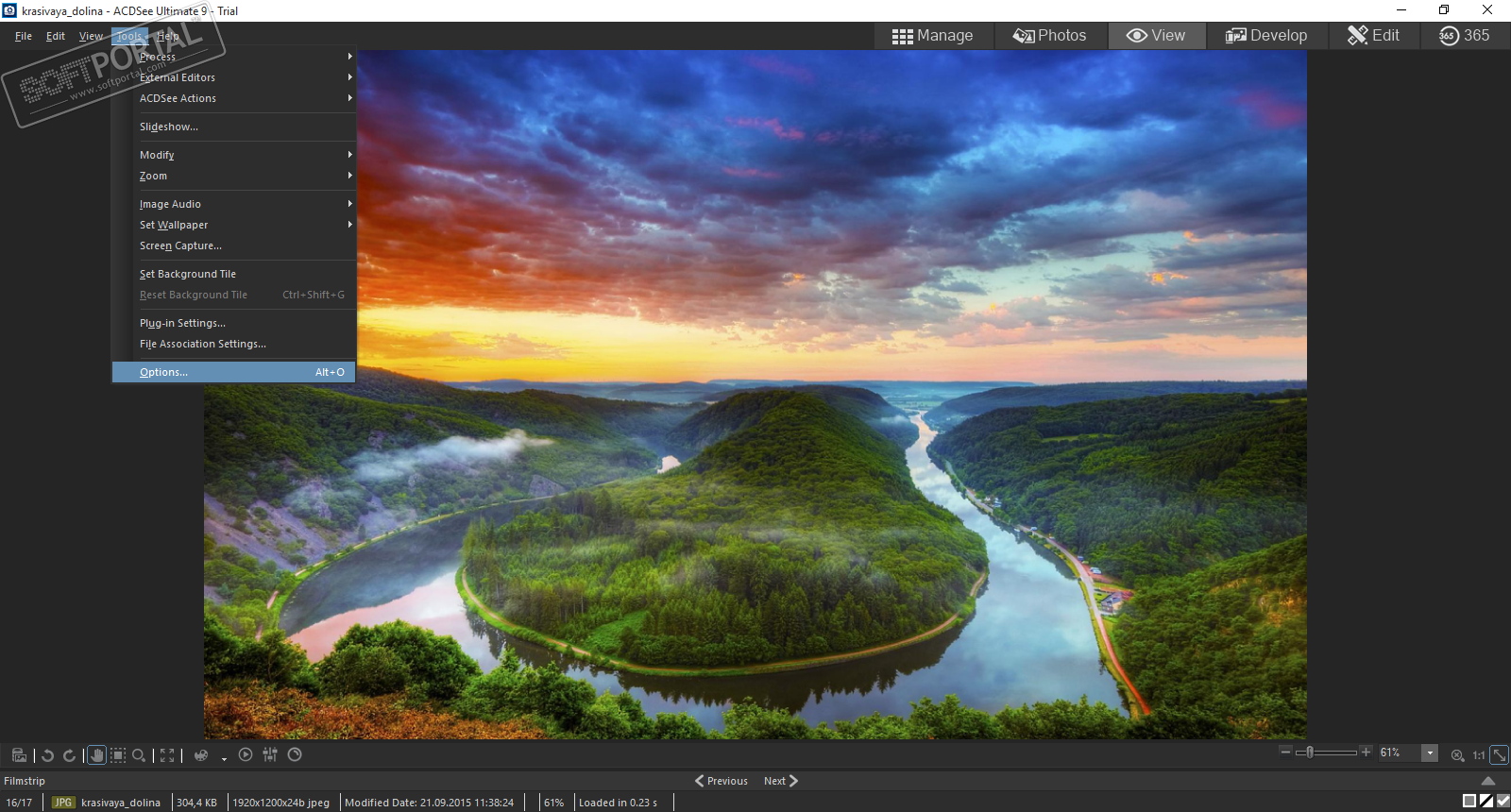This screenshot has height=812, width=1511.
Task: Rotate the image left
Action: click(47, 755)
